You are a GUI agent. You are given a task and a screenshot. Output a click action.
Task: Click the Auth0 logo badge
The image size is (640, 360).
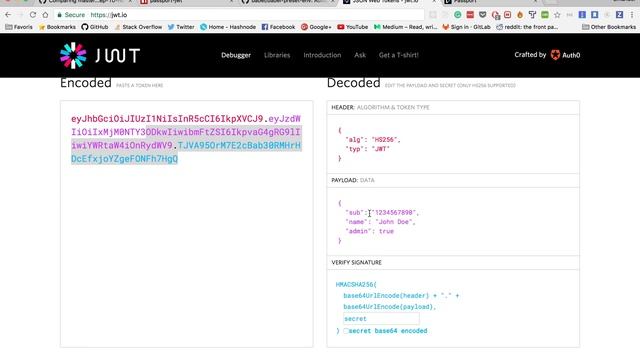pyautogui.click(x=565, y=55)
